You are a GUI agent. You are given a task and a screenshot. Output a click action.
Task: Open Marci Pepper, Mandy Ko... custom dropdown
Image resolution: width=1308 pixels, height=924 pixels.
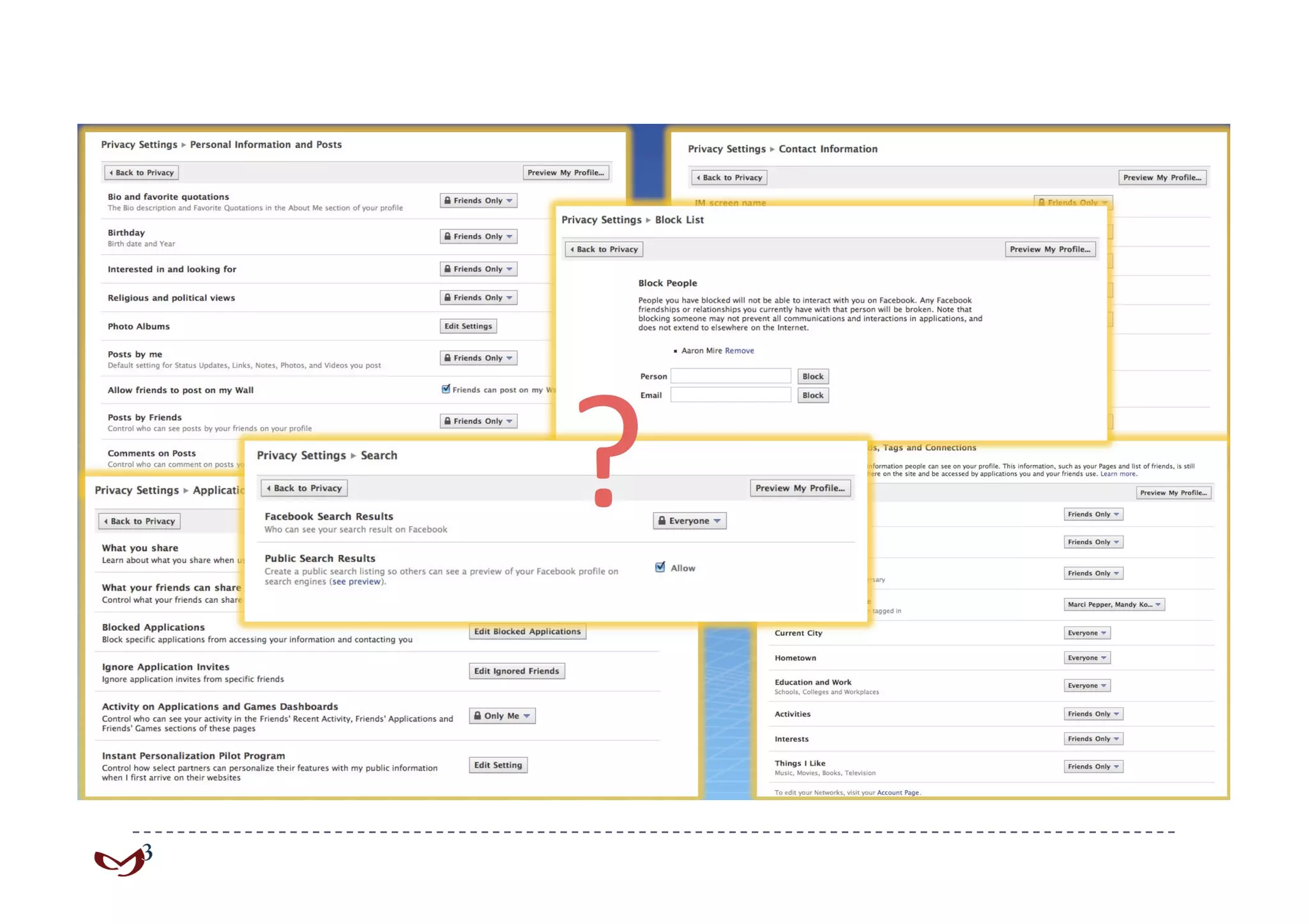point(1114,604)
